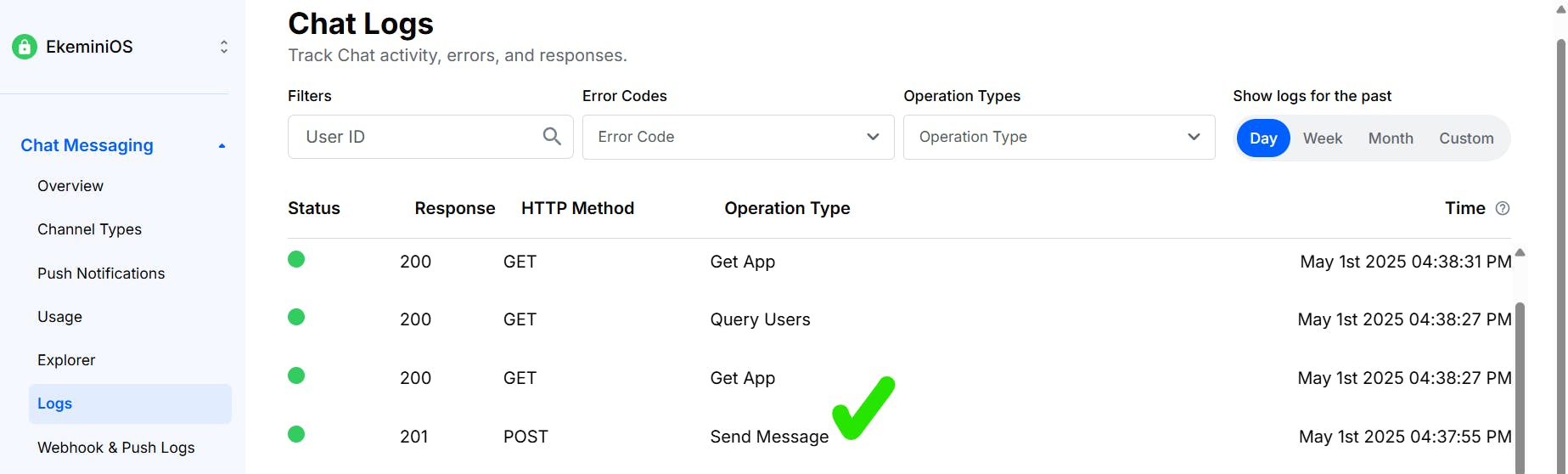Screen dimensions: 1568x474
Task: Switch logs range to Month
Action: (x=1391, y=138)
